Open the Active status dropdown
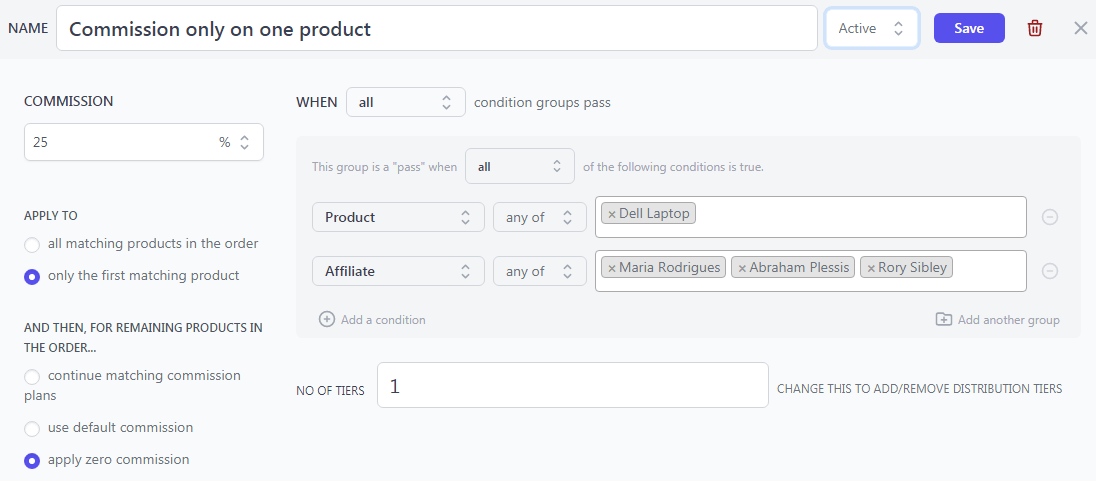This screenshot has width=1096, height=481. click(872, 28)
